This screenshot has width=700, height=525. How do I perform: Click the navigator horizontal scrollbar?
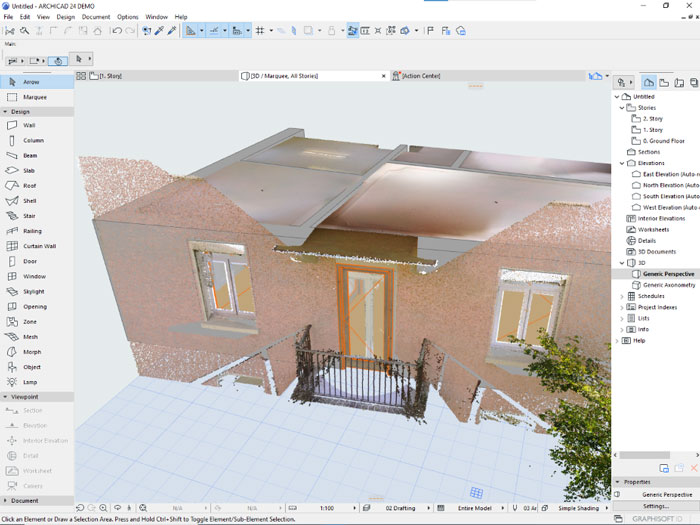pos(644,455)
